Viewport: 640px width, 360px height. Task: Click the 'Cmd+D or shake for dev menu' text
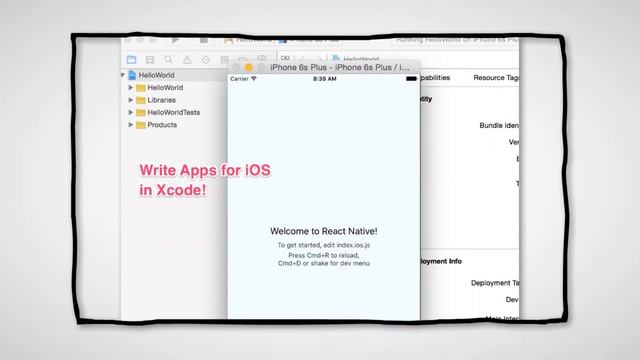[324, 263]
